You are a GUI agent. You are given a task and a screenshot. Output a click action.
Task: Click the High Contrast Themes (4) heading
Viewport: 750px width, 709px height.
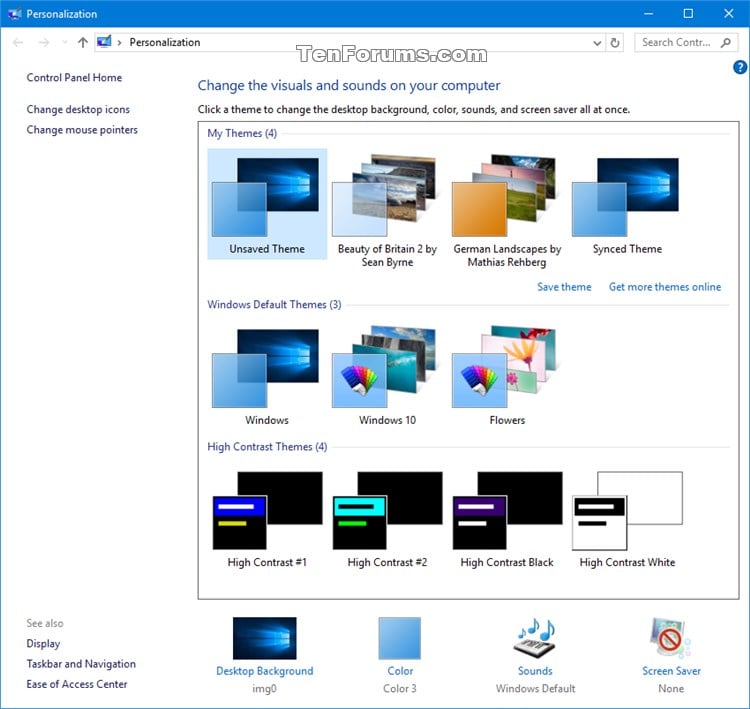[x=267, y=447]
